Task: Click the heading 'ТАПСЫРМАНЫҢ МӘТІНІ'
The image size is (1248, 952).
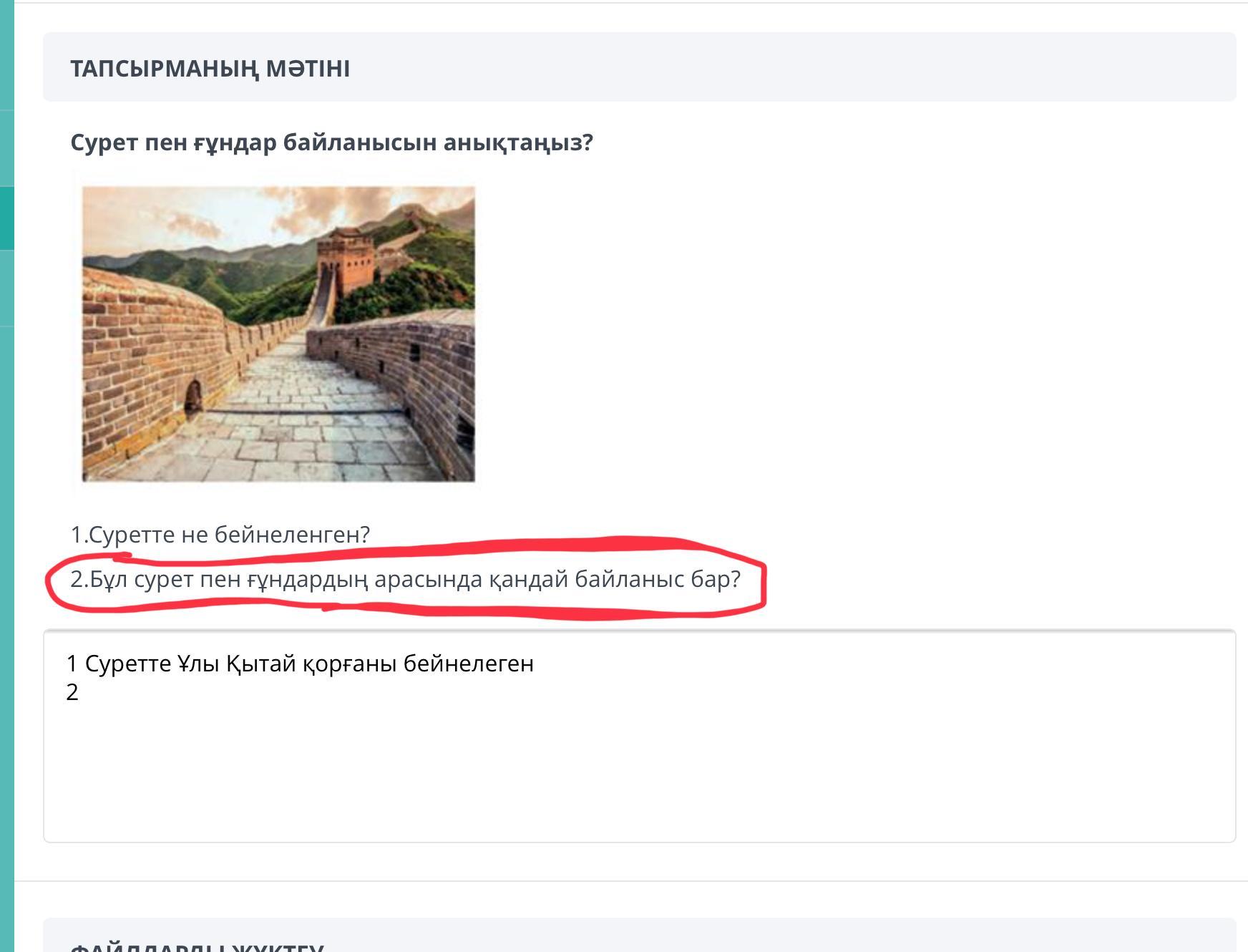Action: [x=210, y=69]
